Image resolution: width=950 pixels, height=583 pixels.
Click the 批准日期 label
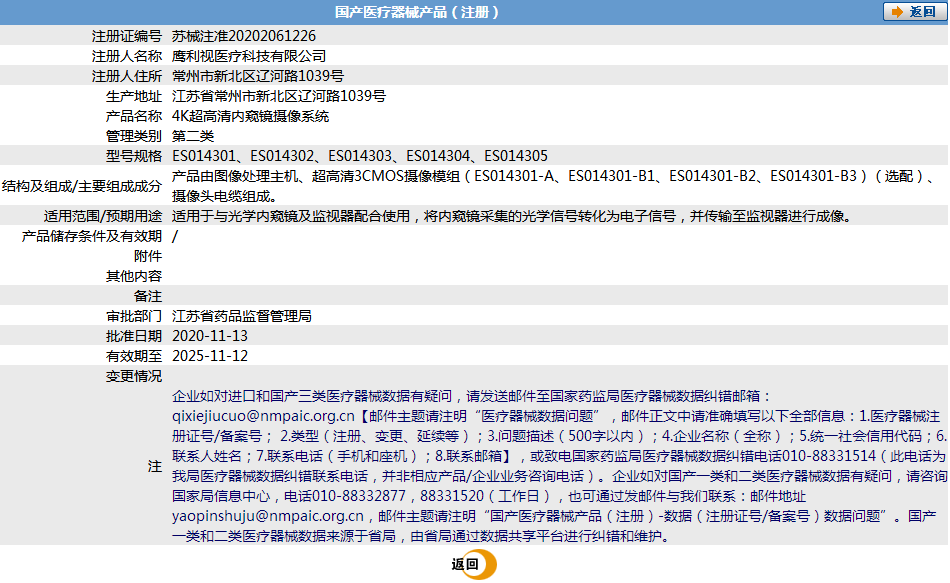[x=134, y=336]
